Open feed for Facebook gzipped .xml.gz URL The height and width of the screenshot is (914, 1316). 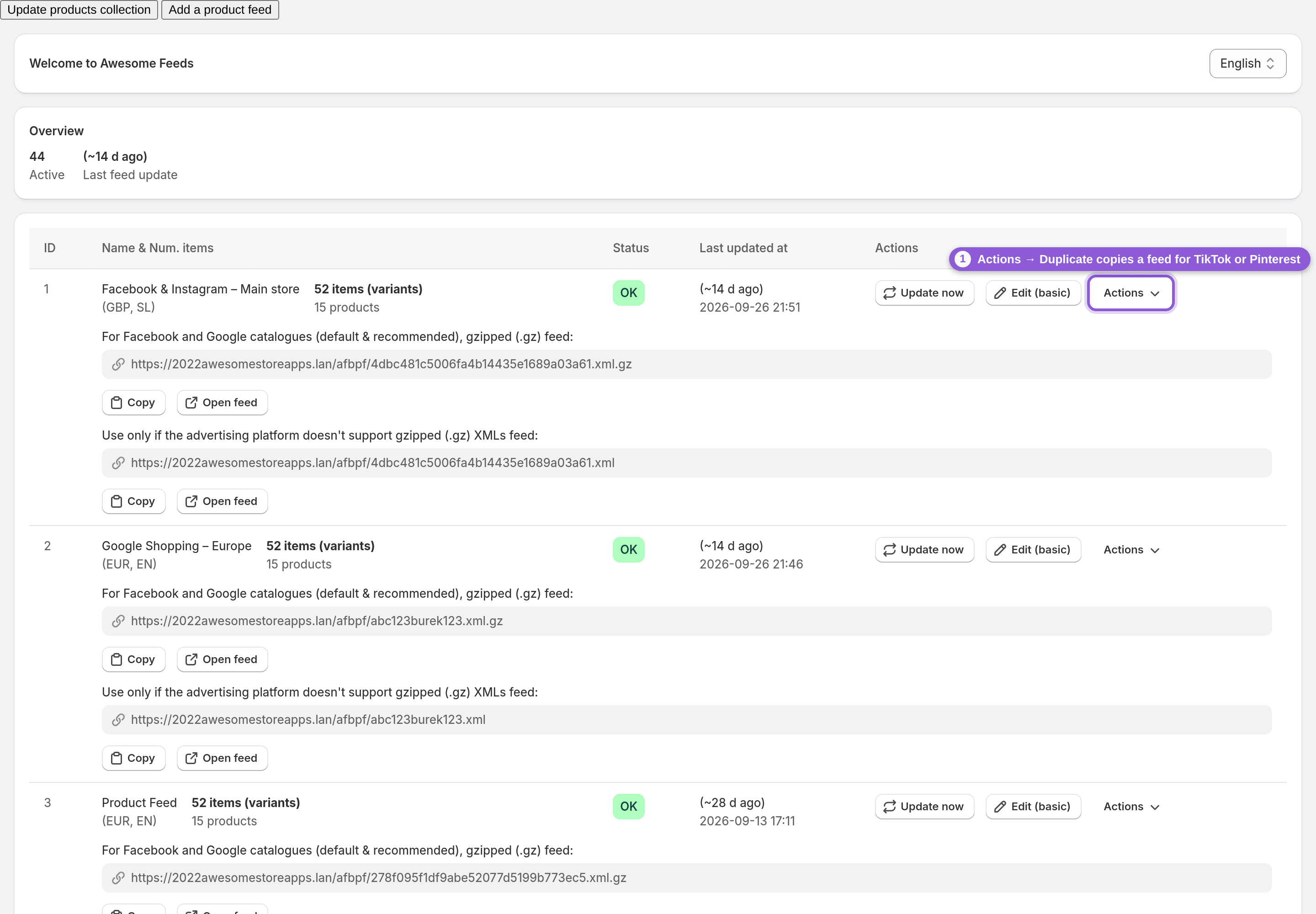pyautogui.click(x=222, y=403)
